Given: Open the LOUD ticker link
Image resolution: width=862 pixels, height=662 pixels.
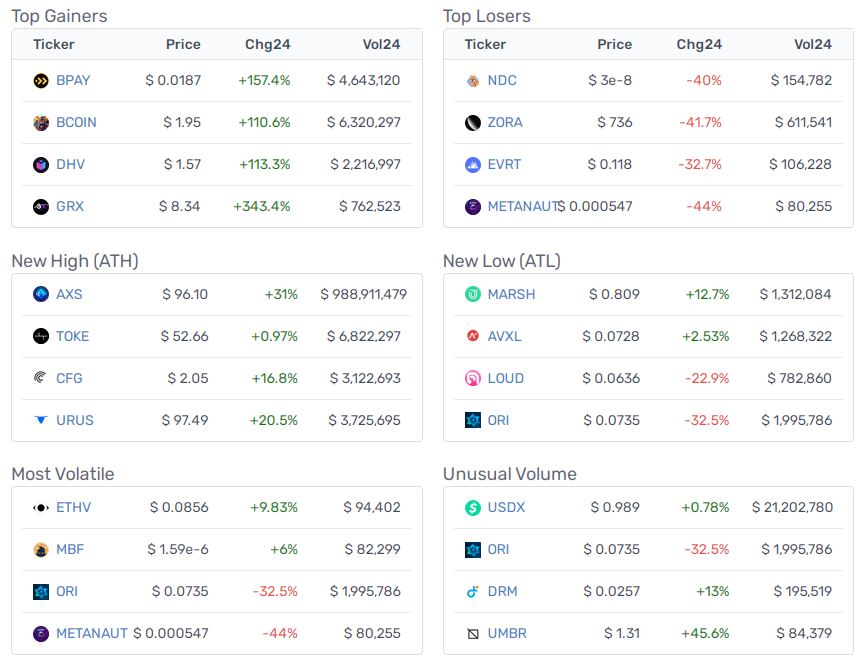Looking at the screenshot, I should click(x=506, y=378).
